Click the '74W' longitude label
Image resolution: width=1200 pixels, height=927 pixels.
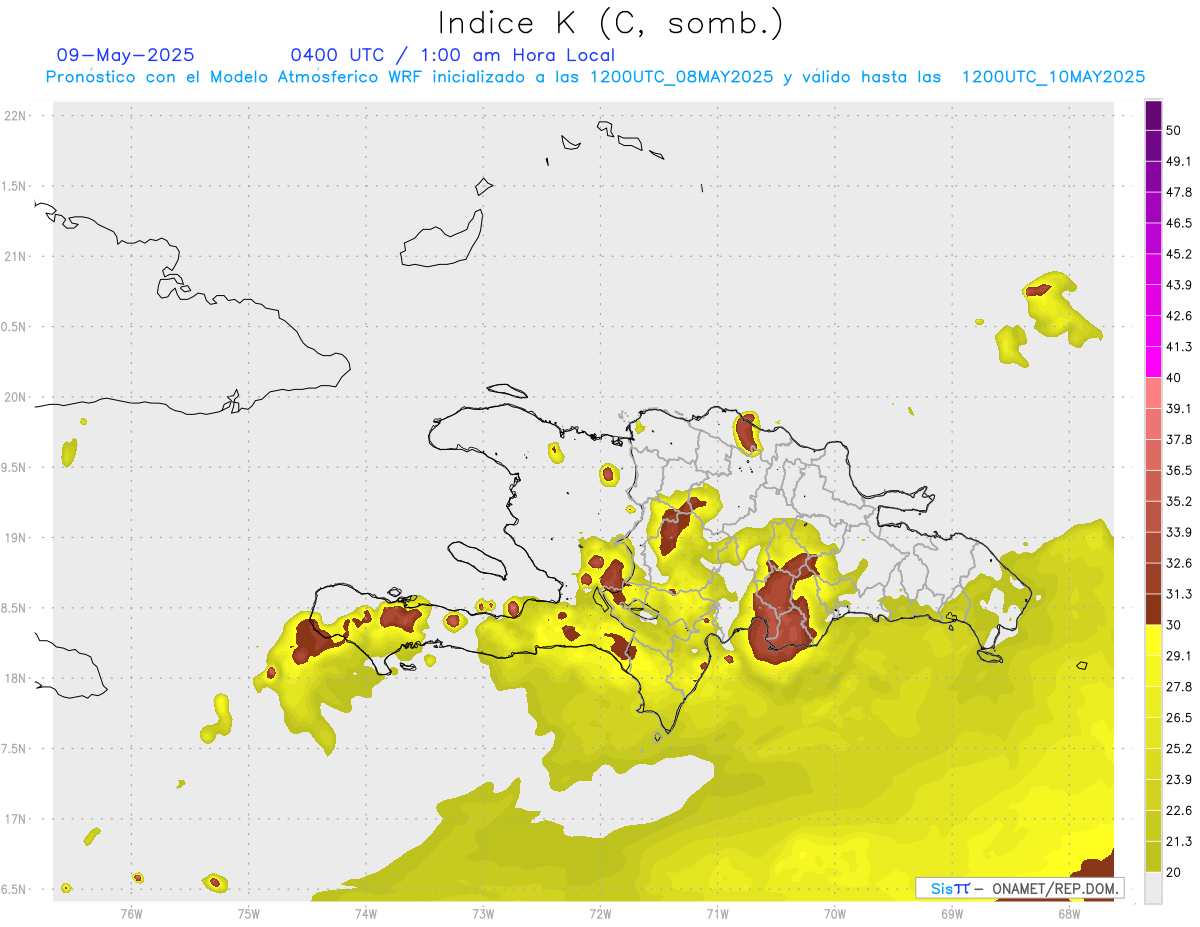[x=366, y=913]
